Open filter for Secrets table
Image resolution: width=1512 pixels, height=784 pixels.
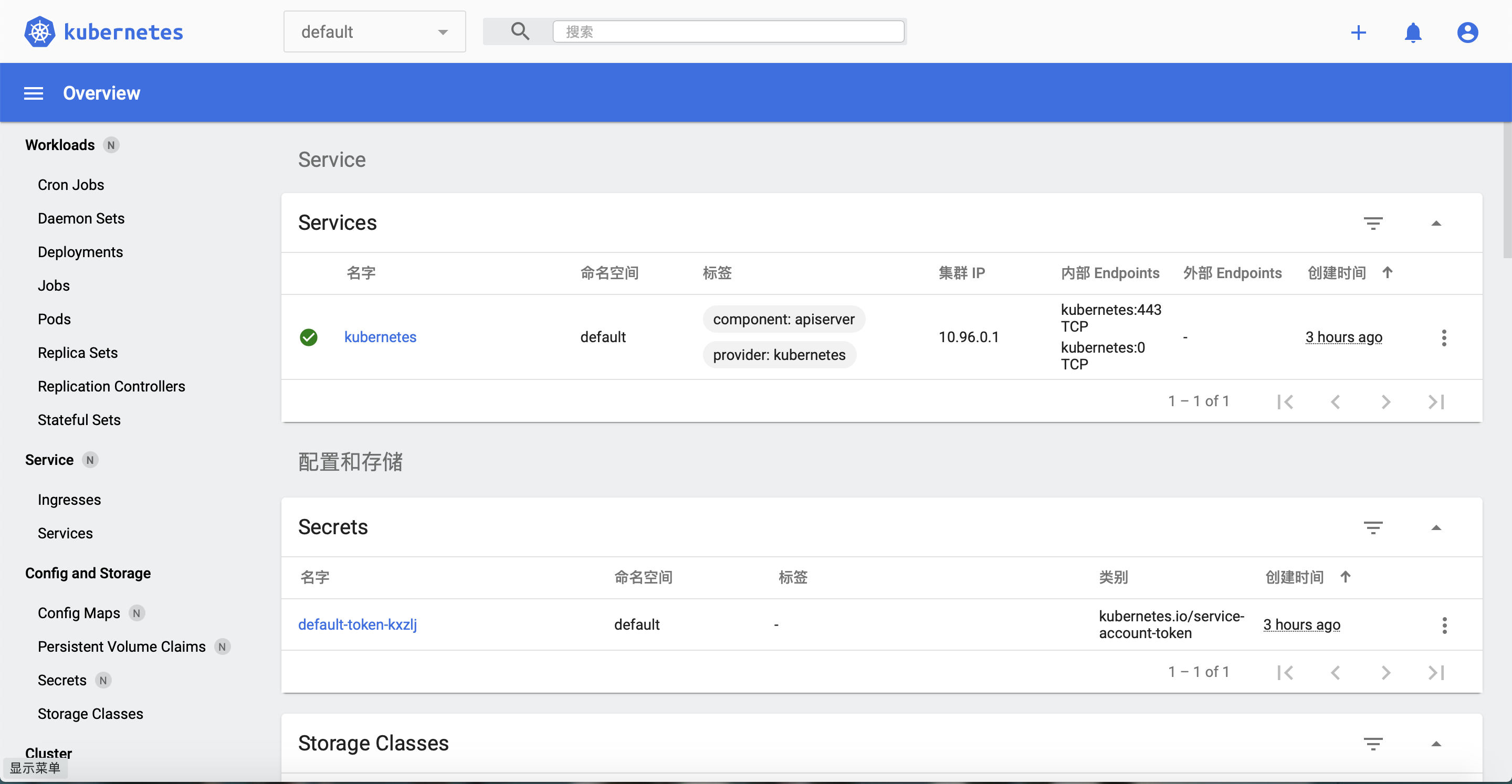click(1373, 527)
